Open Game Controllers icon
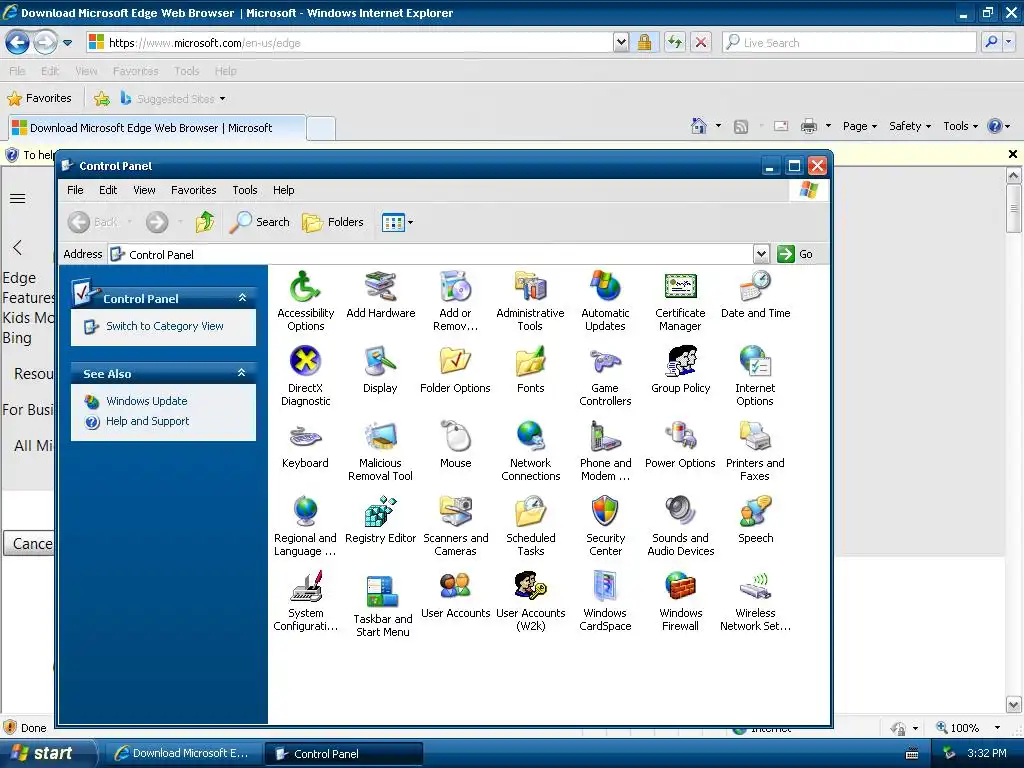1024x768 pixels. point(605,362)
